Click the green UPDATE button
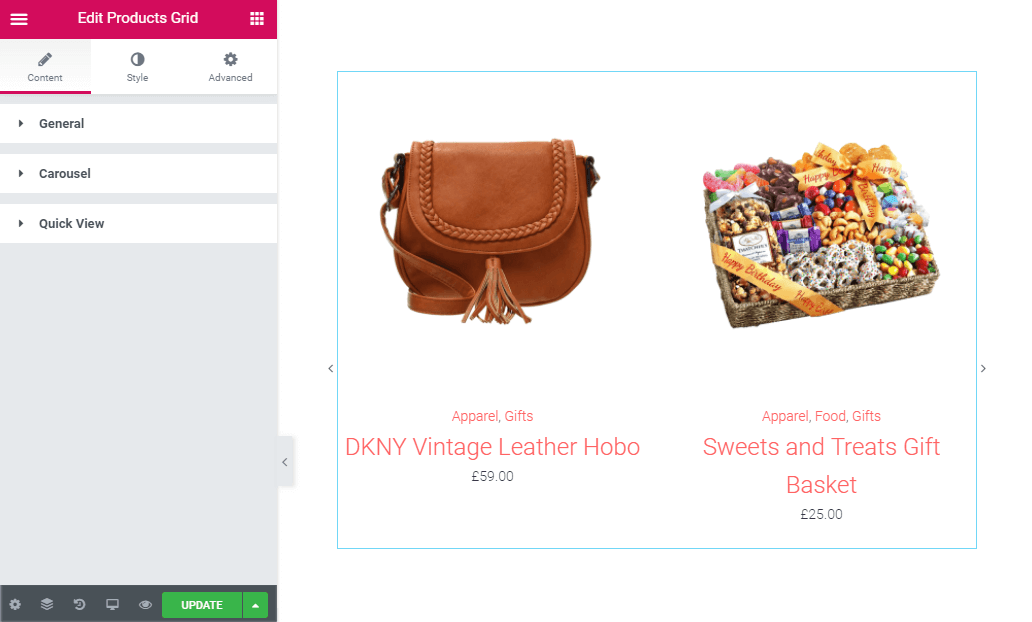This screenshot has height=622, width=1032. pos(202,605)
